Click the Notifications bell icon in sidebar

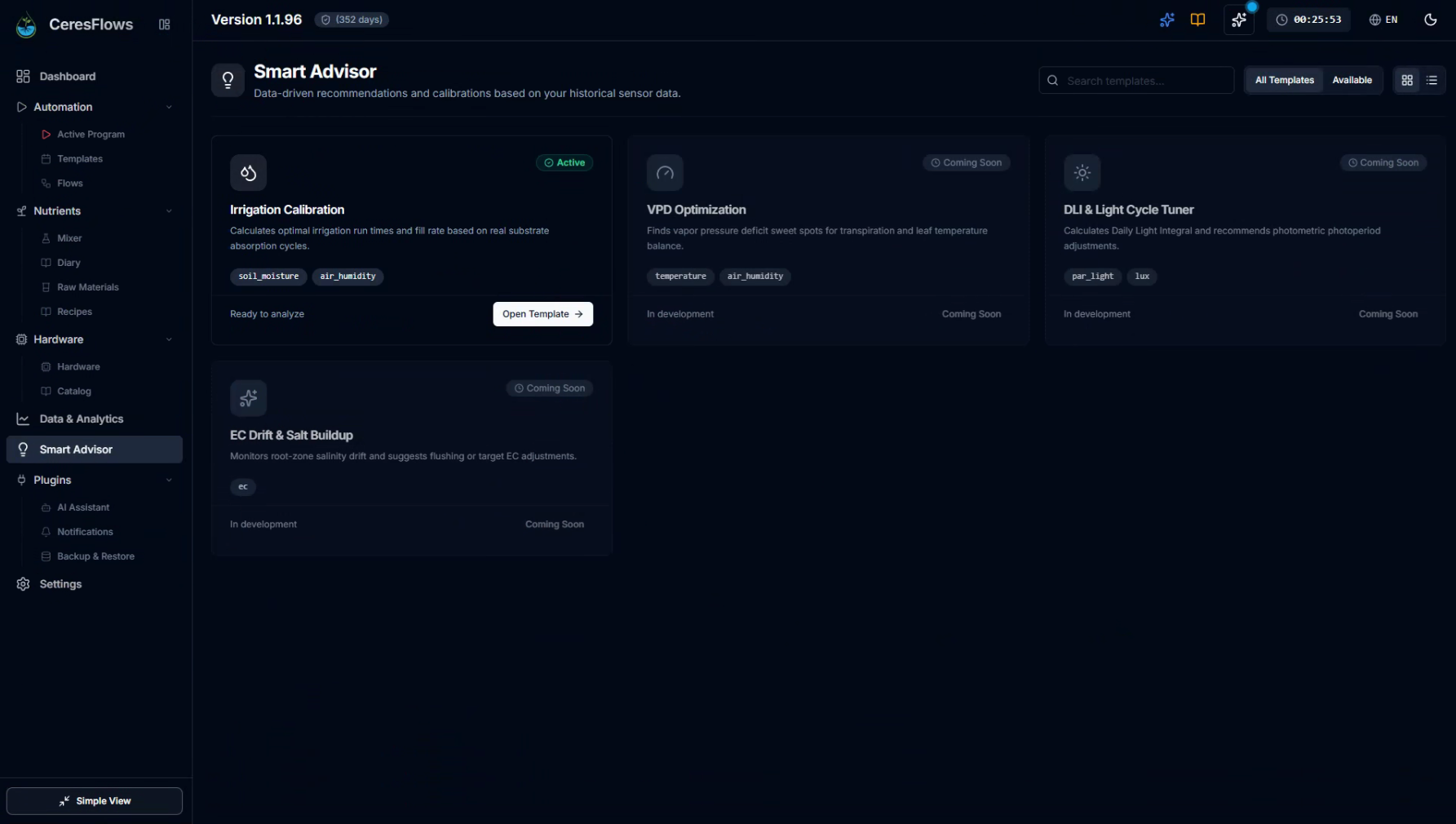[46, 532]
